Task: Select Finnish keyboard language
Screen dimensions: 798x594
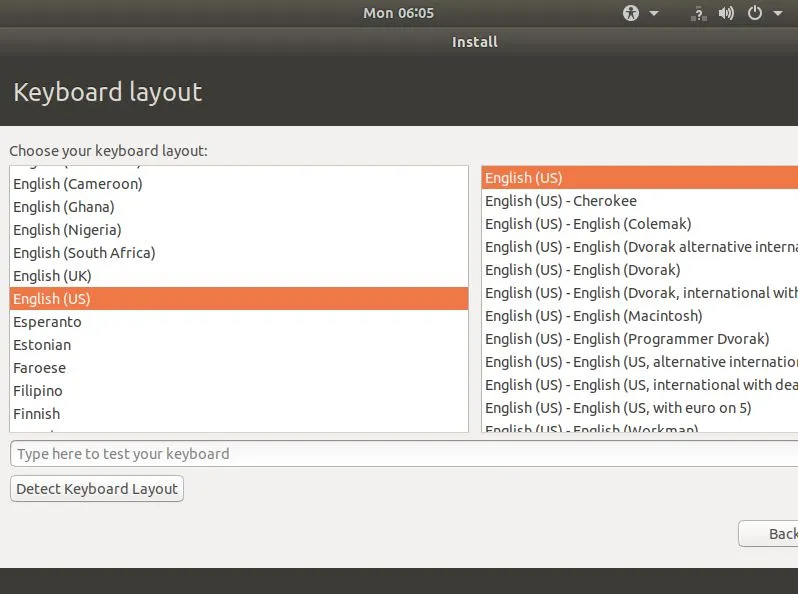Action: tap(37, 414)
